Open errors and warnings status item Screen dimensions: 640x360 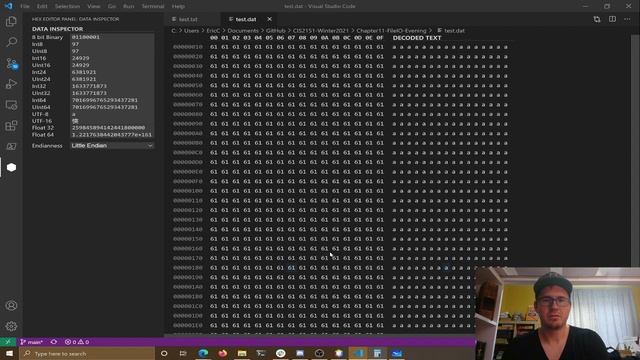point(77,342)
